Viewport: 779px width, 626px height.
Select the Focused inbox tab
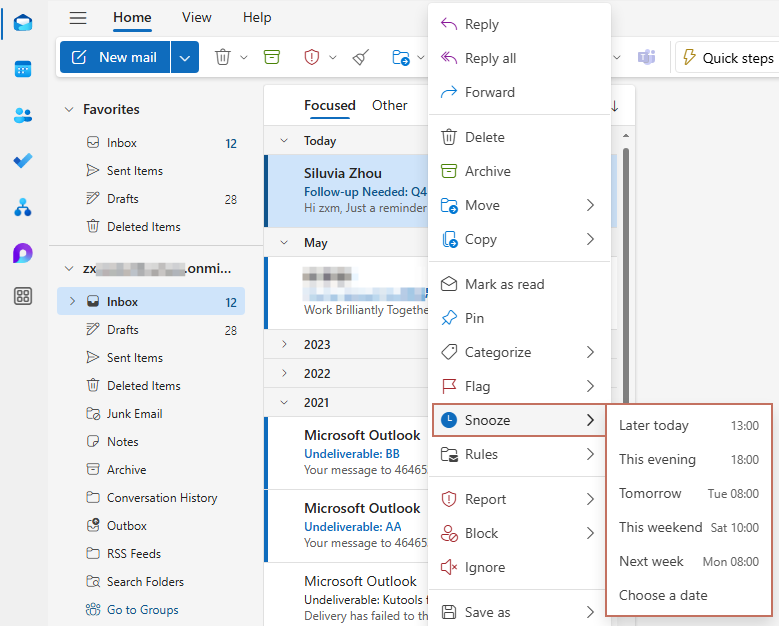point(329,105)
